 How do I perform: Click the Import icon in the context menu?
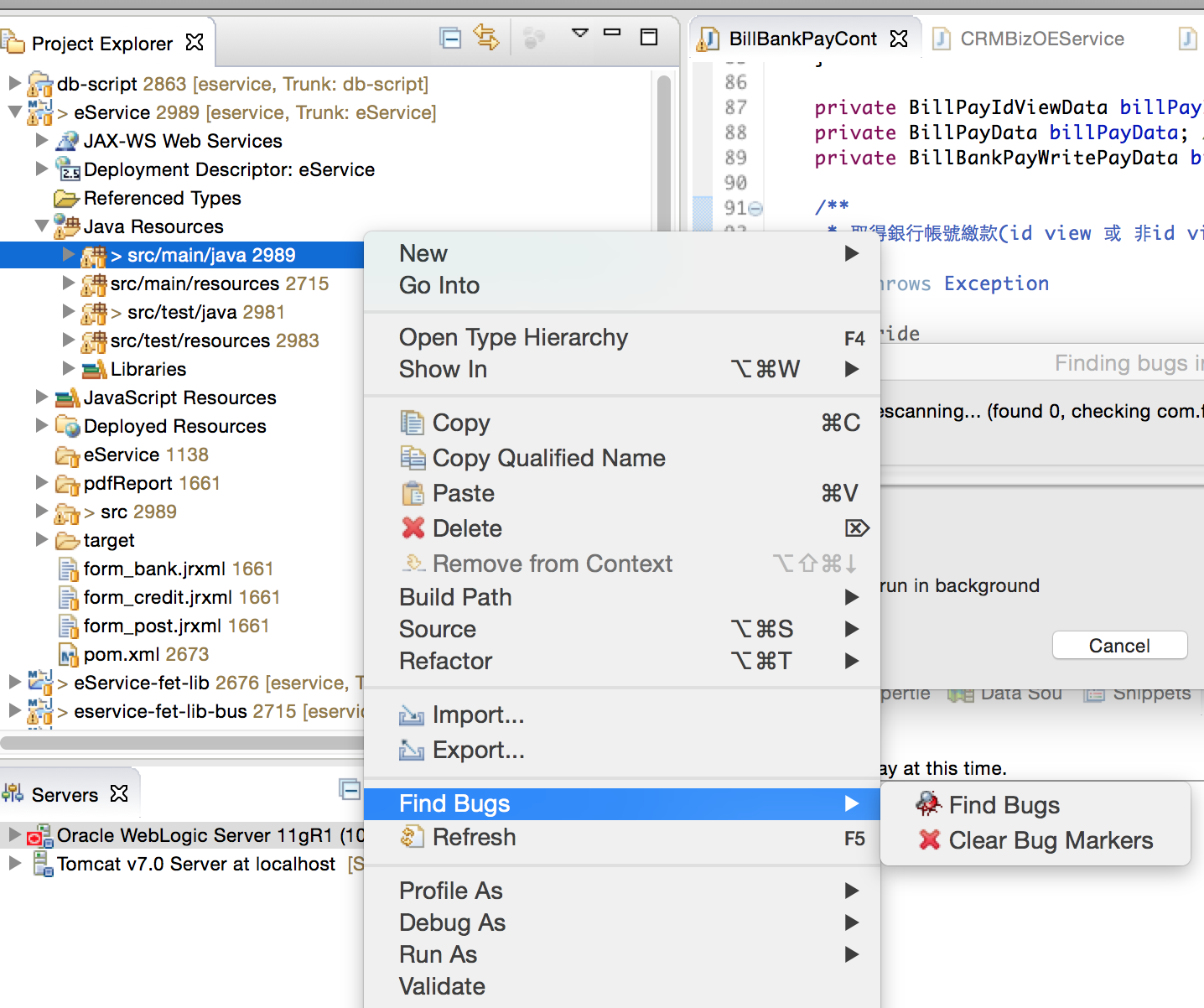coord(412,715)
